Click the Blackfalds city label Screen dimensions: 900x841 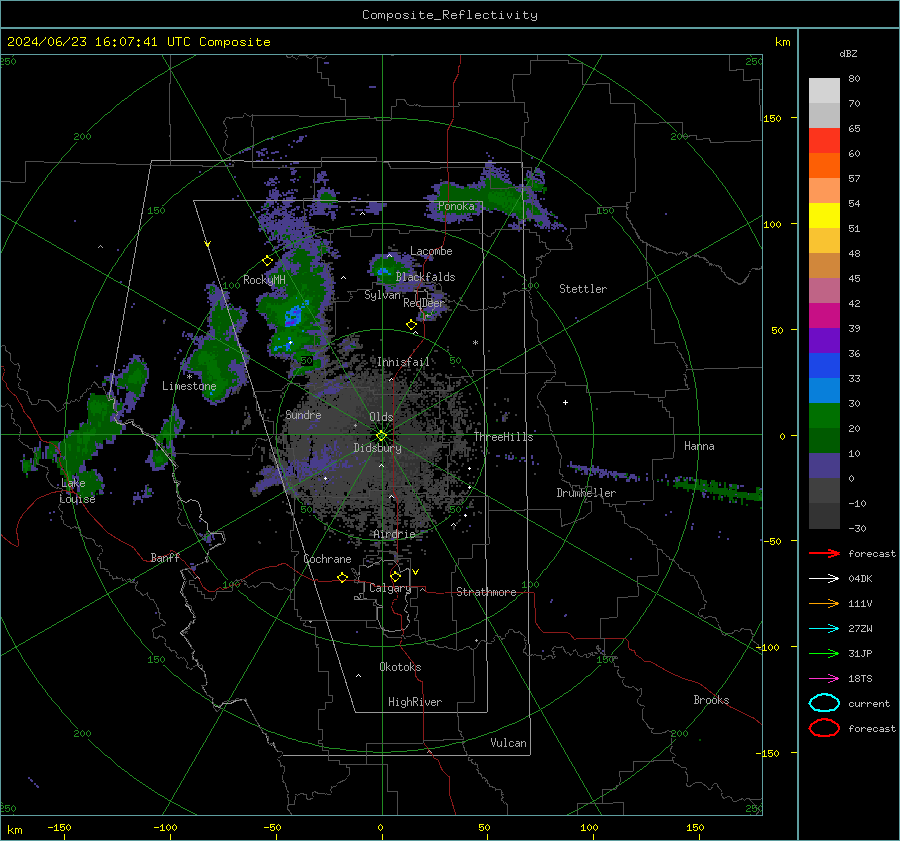425,277
